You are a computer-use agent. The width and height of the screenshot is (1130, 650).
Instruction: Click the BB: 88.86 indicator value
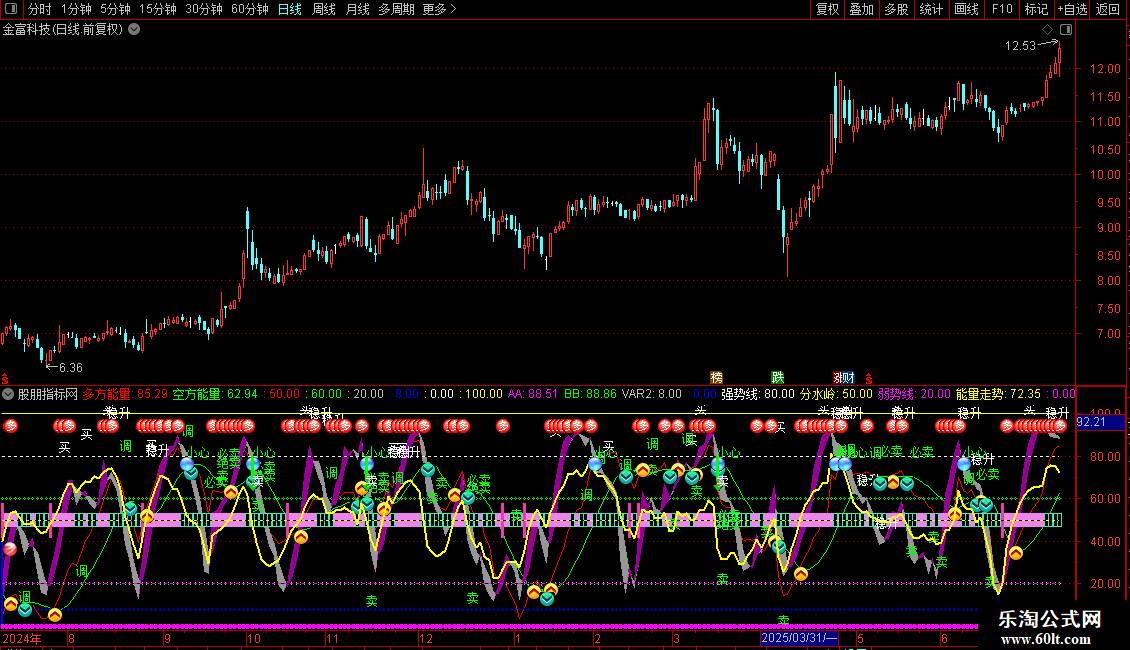pos(590,394)
